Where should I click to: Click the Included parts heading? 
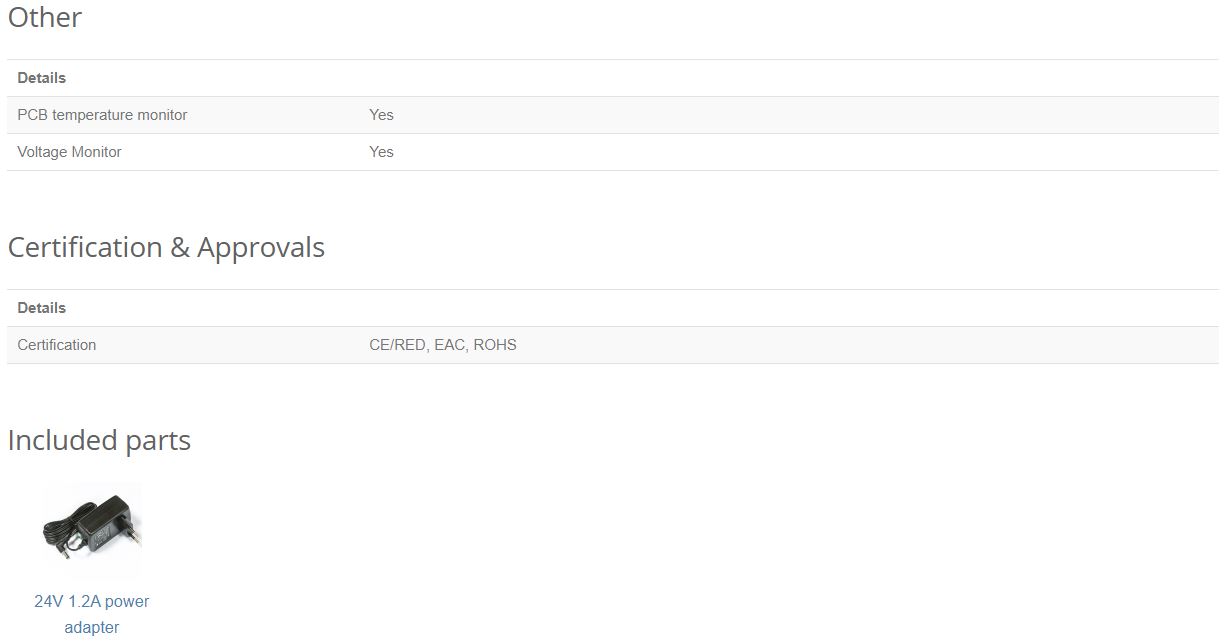(x=99, y=440)
